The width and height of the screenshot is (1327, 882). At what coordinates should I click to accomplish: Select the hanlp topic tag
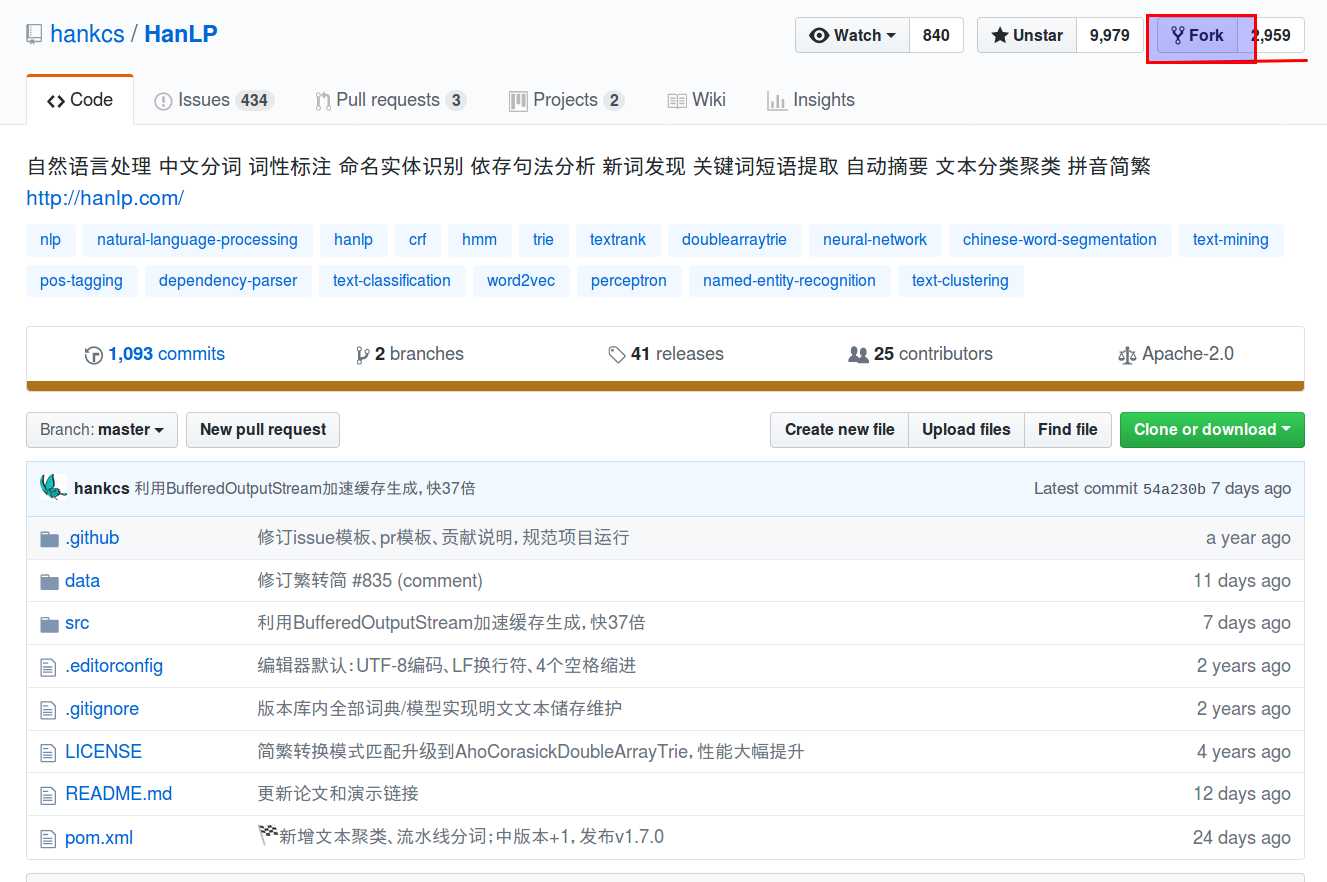(353, 240)
